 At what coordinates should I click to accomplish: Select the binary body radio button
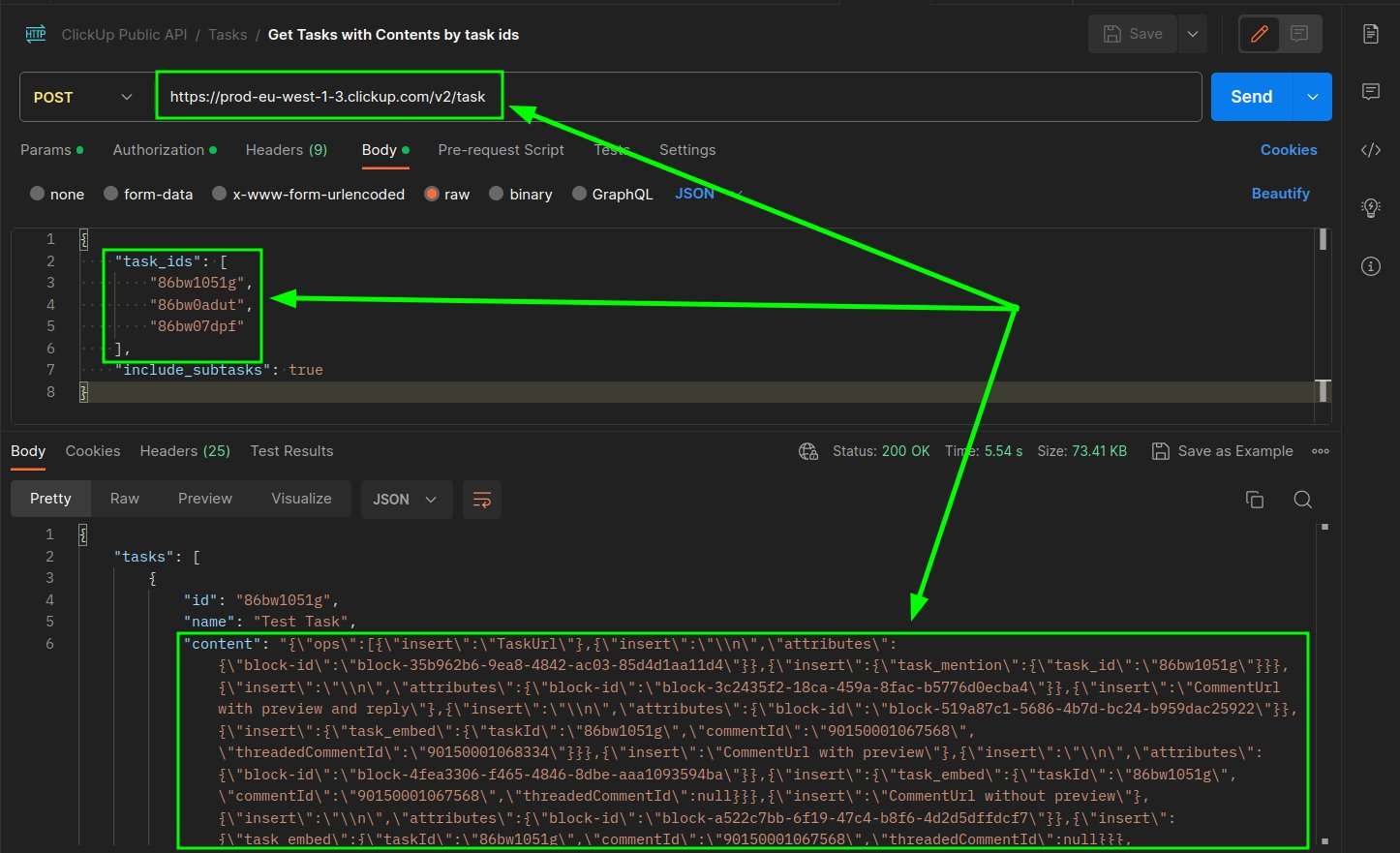tap(497, 194)
